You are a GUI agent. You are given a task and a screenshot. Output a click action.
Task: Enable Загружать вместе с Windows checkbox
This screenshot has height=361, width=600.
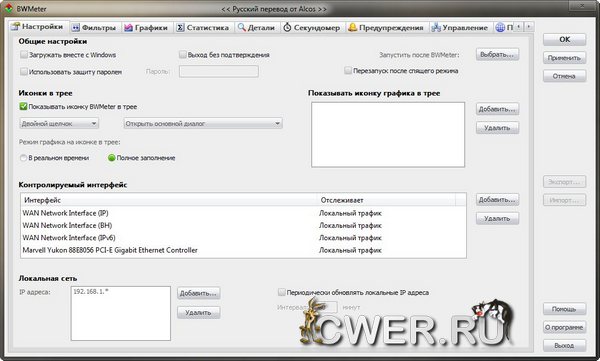[x=24, y=55]
